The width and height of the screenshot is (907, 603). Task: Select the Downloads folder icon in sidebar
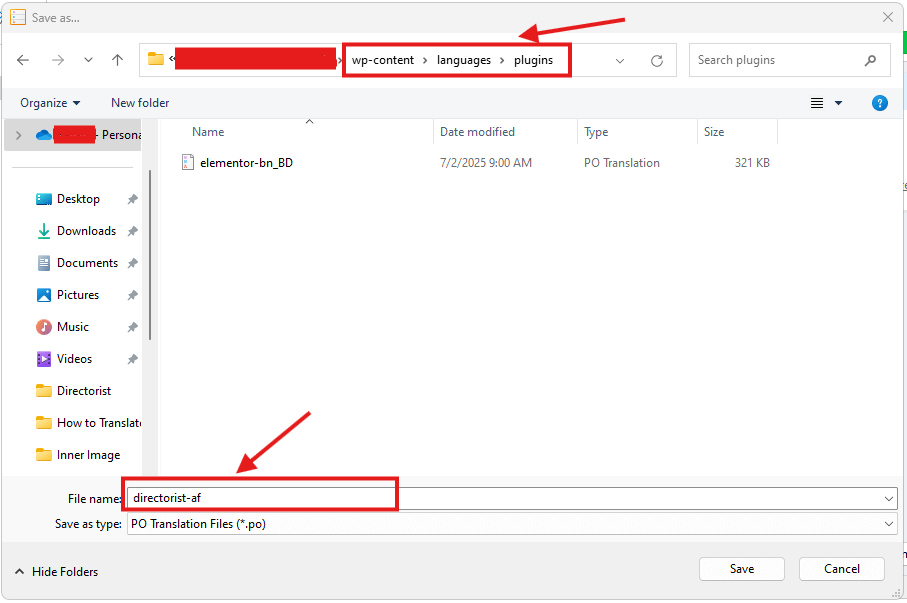[44, 231]
